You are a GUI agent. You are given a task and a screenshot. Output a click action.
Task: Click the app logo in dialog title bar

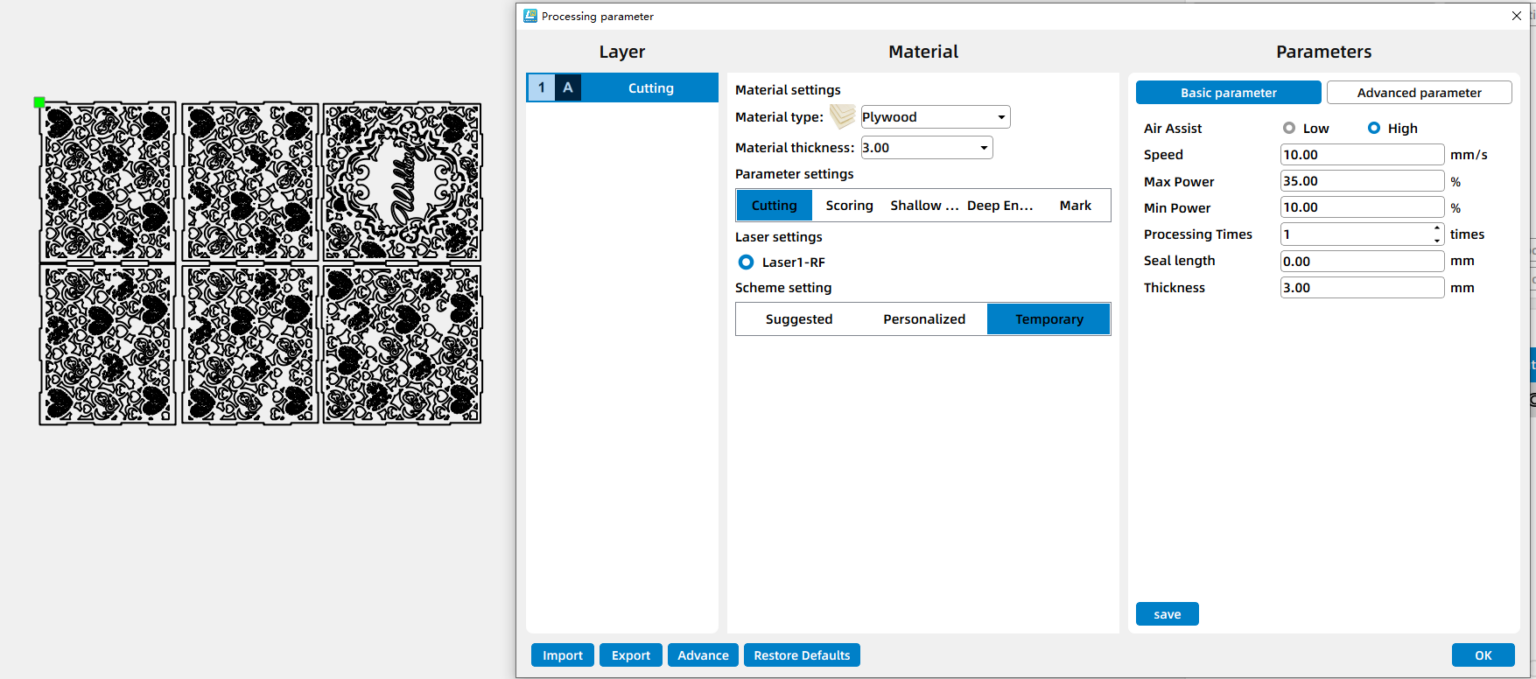point(530,16)
